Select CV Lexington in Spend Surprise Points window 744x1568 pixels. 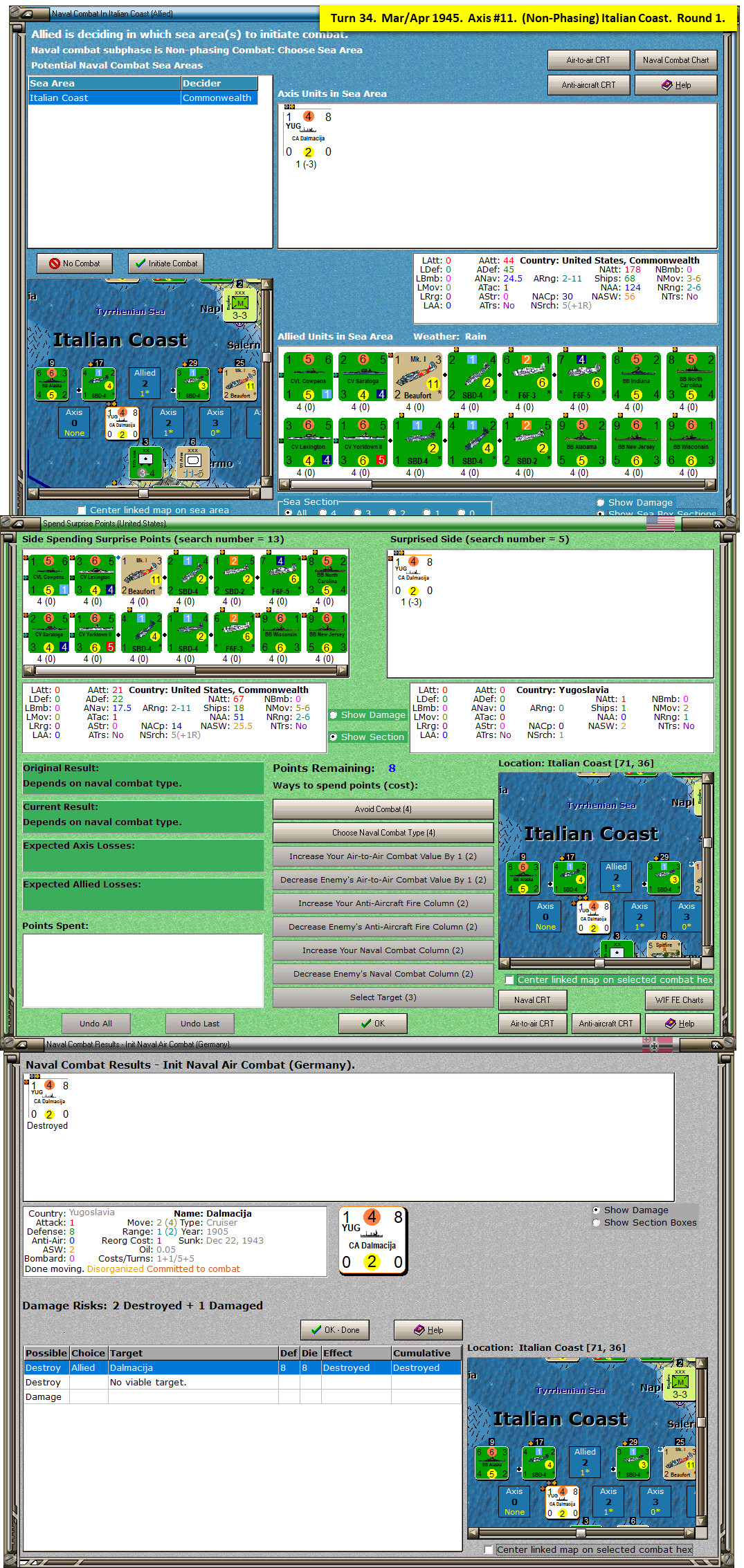[x=95, y=575]
